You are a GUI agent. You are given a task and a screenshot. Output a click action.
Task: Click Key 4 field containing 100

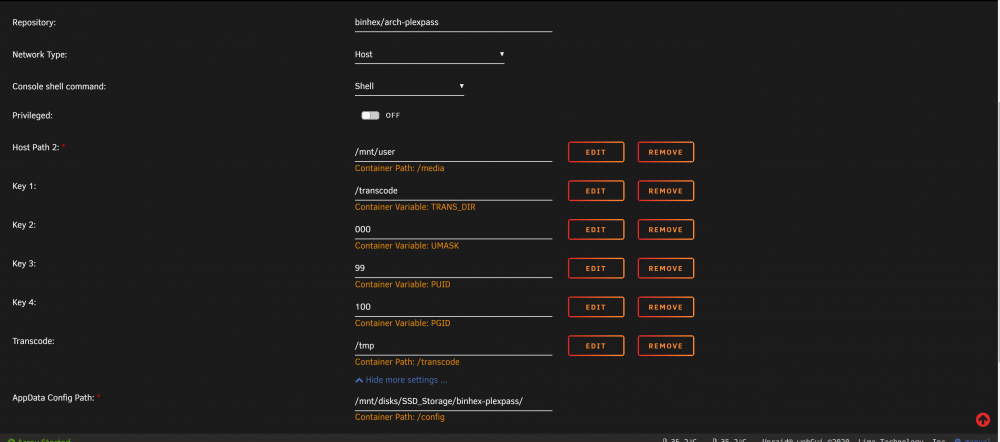pyautogui.click(x=453, y=307)
